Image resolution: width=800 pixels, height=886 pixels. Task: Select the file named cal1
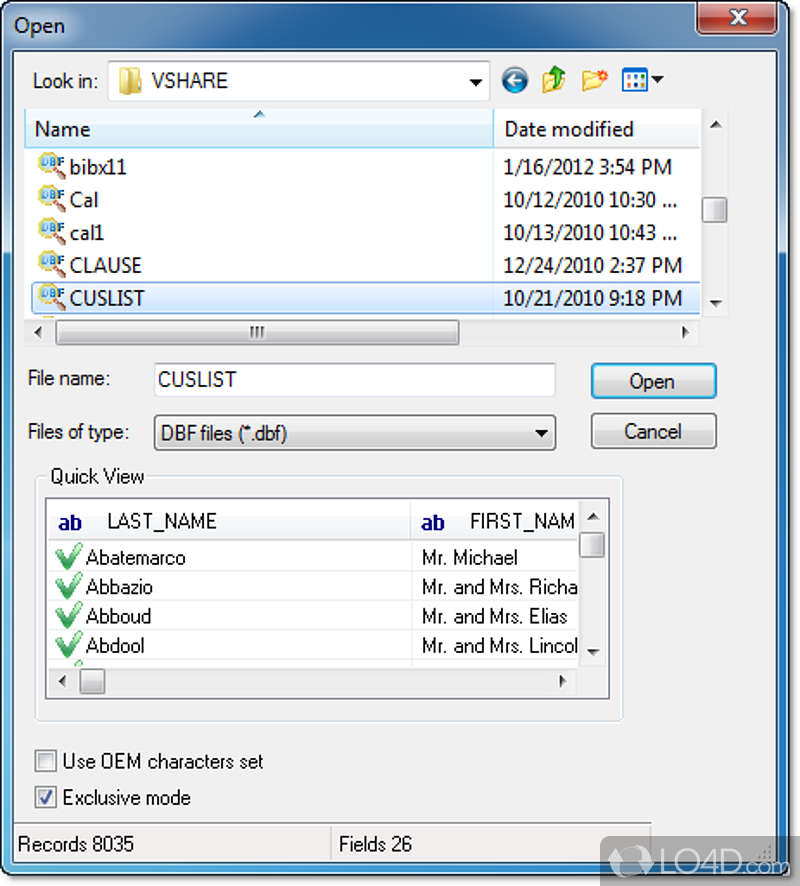coord(86,233)
